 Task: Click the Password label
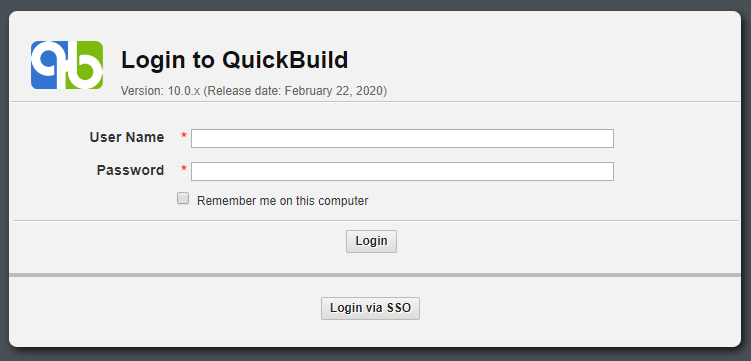130,170
